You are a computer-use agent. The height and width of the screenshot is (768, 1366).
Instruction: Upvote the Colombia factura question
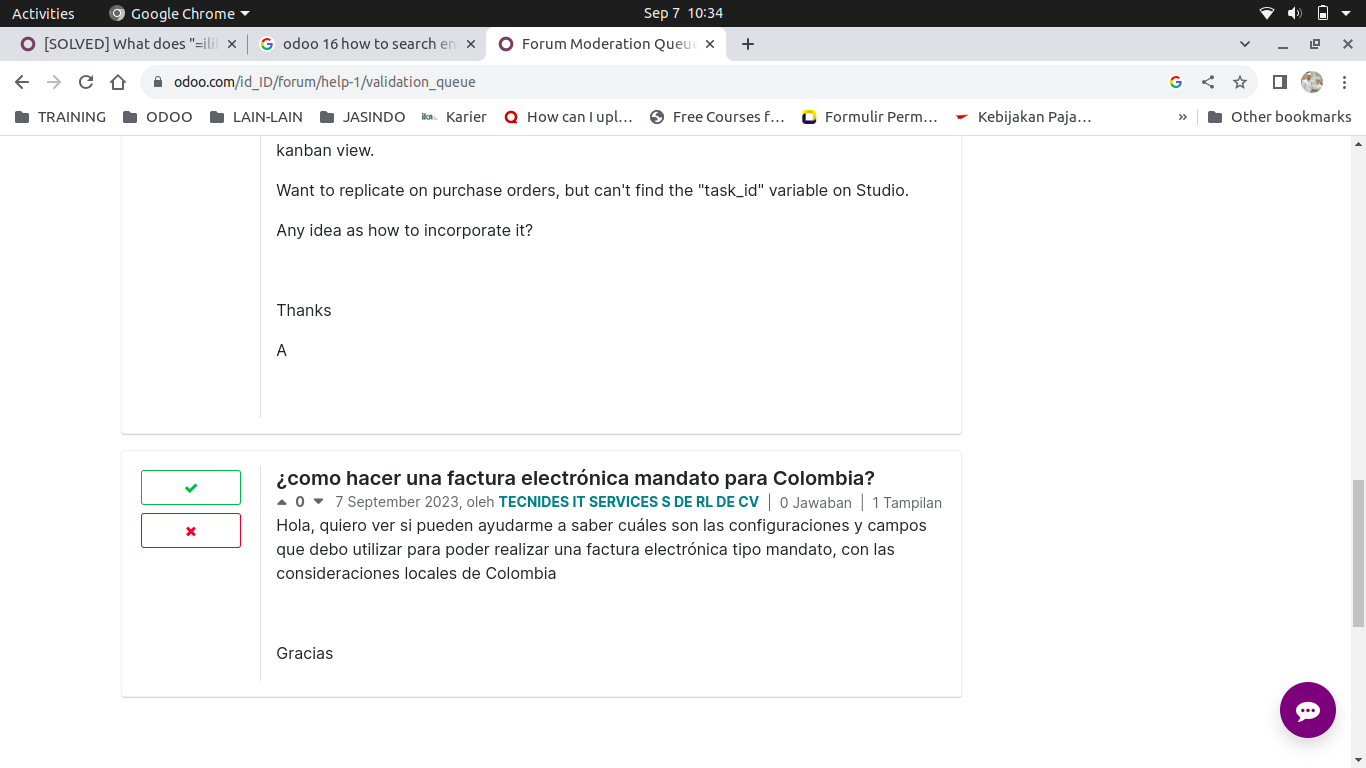click(282, 502)
